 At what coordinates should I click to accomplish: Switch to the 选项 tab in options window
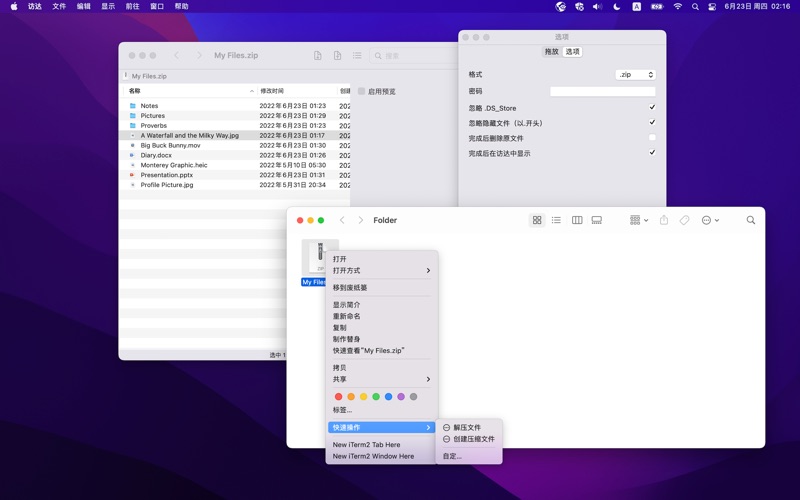572,52
